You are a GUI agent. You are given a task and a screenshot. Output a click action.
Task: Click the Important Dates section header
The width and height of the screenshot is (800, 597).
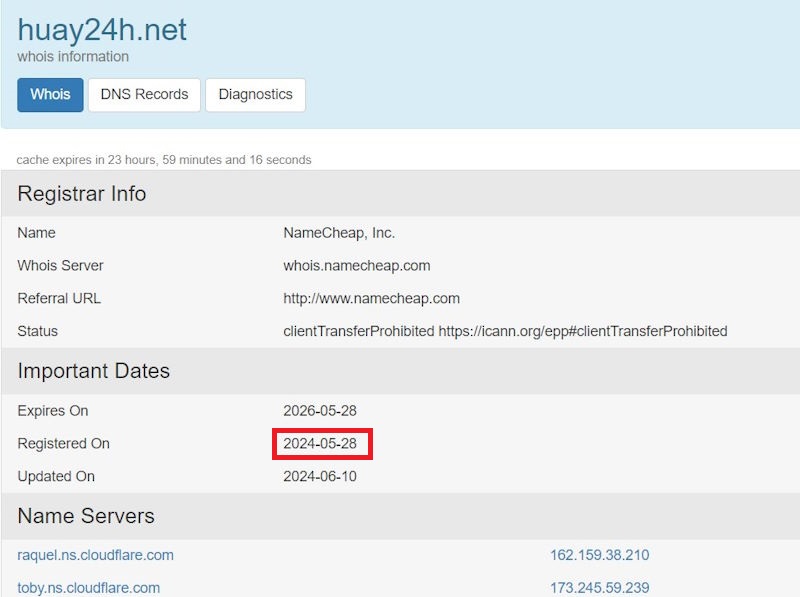[93, 371]
